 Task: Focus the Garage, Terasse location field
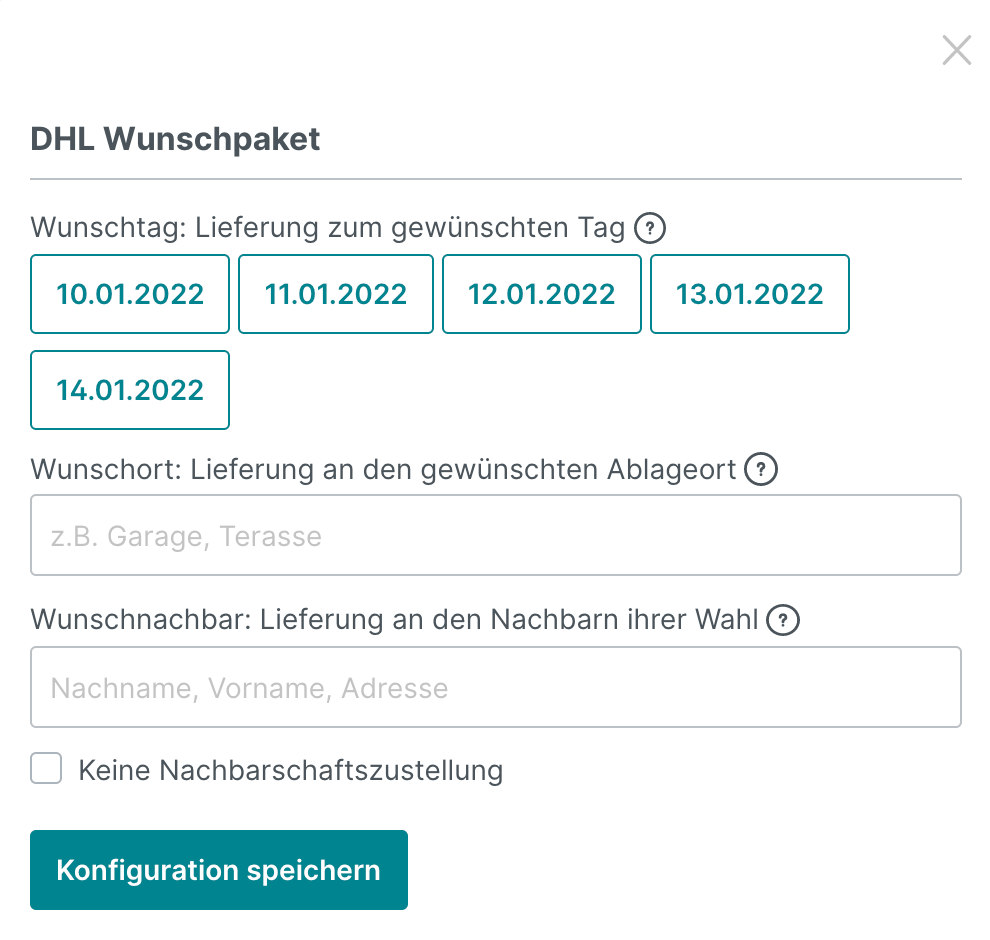(x=495, y=536)
